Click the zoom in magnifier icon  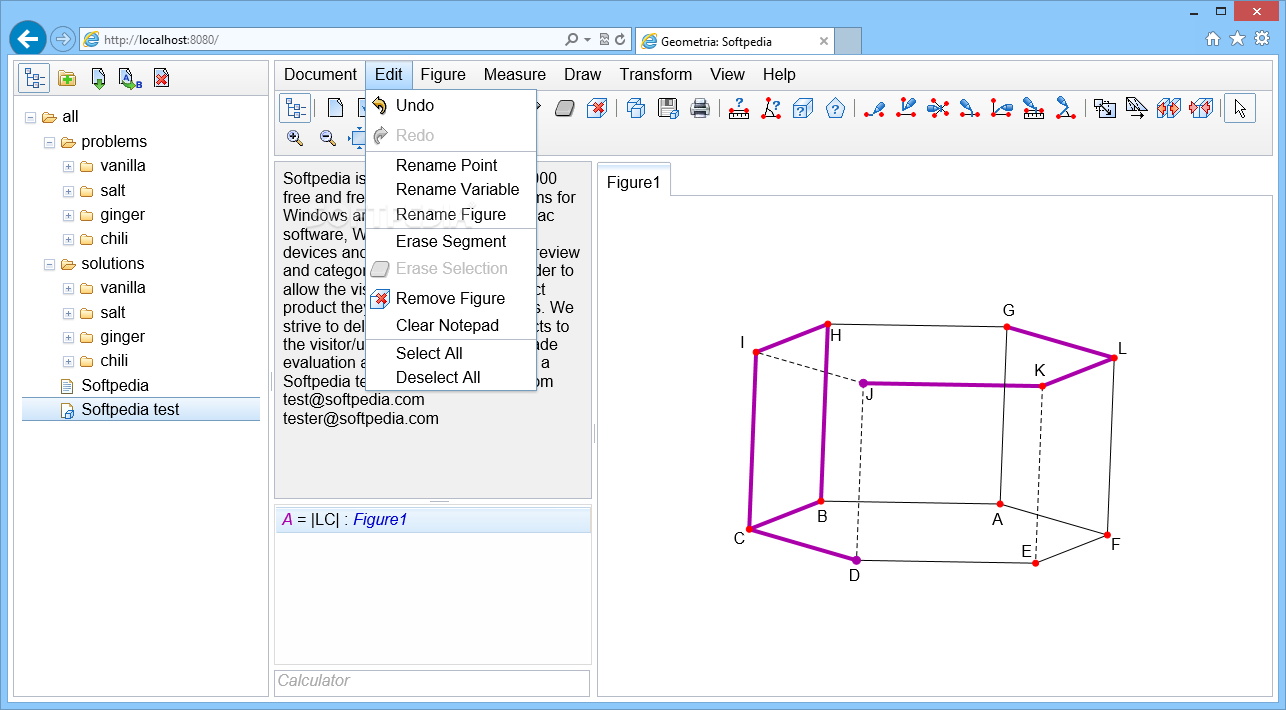(x=295, y=138)
